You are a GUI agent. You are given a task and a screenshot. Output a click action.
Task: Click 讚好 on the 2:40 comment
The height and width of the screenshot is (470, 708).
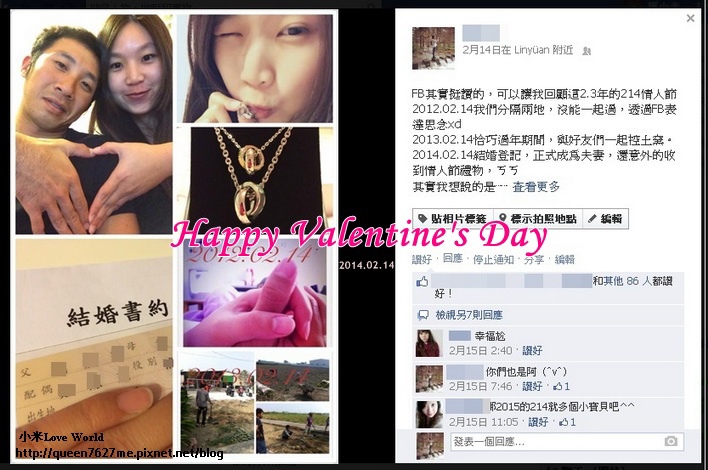coord(532,350)
